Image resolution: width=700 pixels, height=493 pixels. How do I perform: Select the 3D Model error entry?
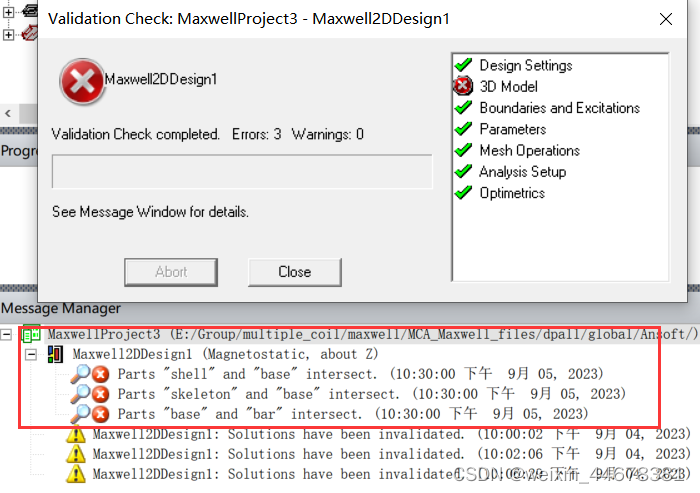click(508, 86)
